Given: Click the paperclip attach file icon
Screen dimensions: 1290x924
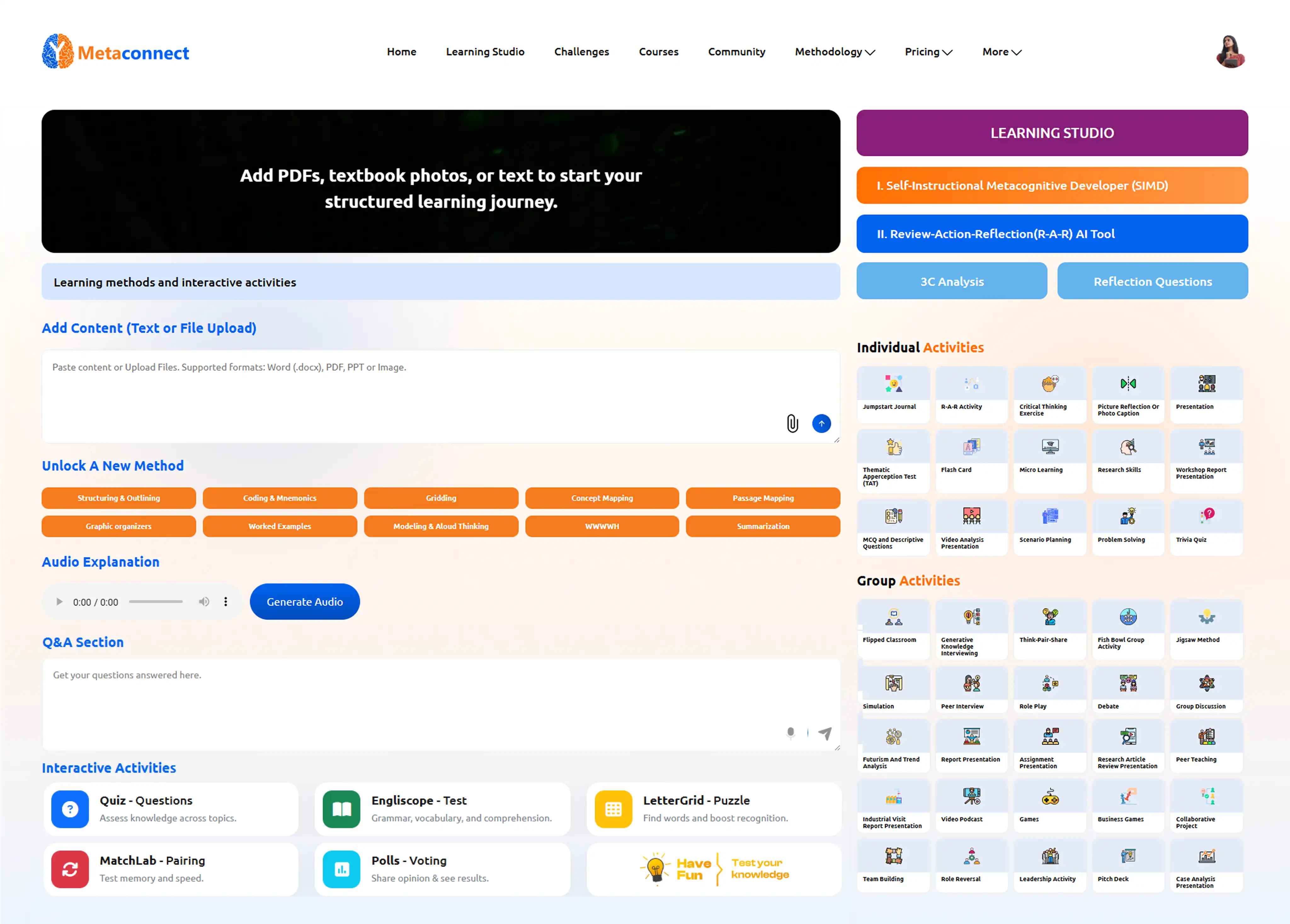Looking at the screenshot, I should (x=792, y=424).
